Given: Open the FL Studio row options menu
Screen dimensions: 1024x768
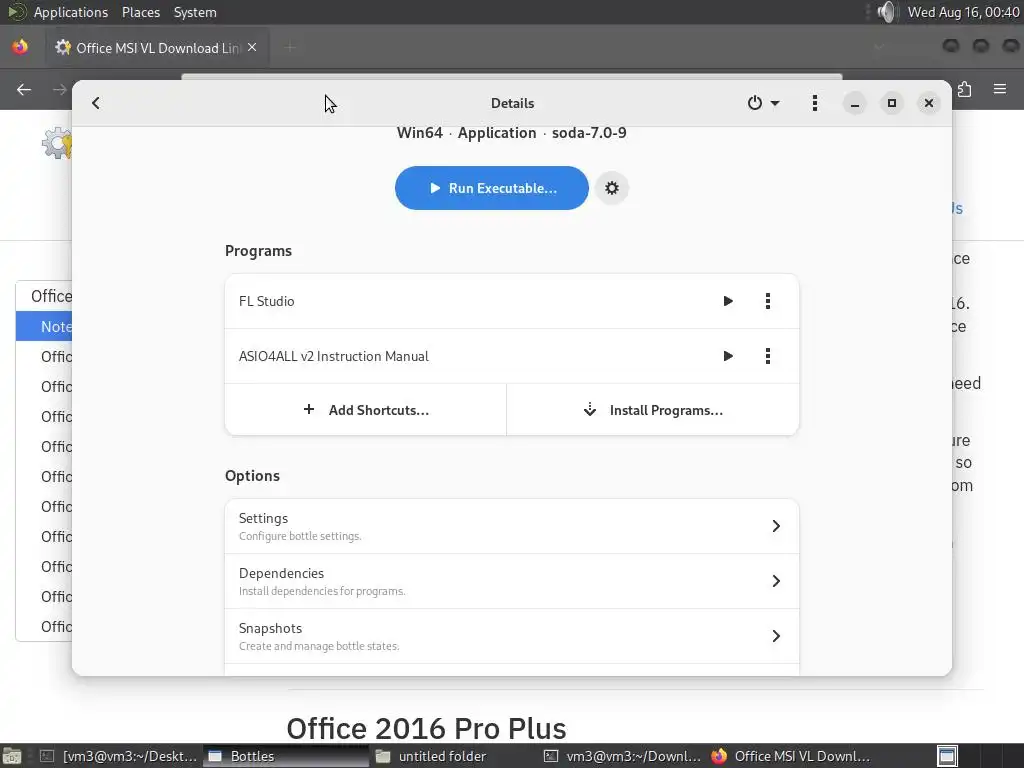Looking at the screenshot, I should pos(767,301).
